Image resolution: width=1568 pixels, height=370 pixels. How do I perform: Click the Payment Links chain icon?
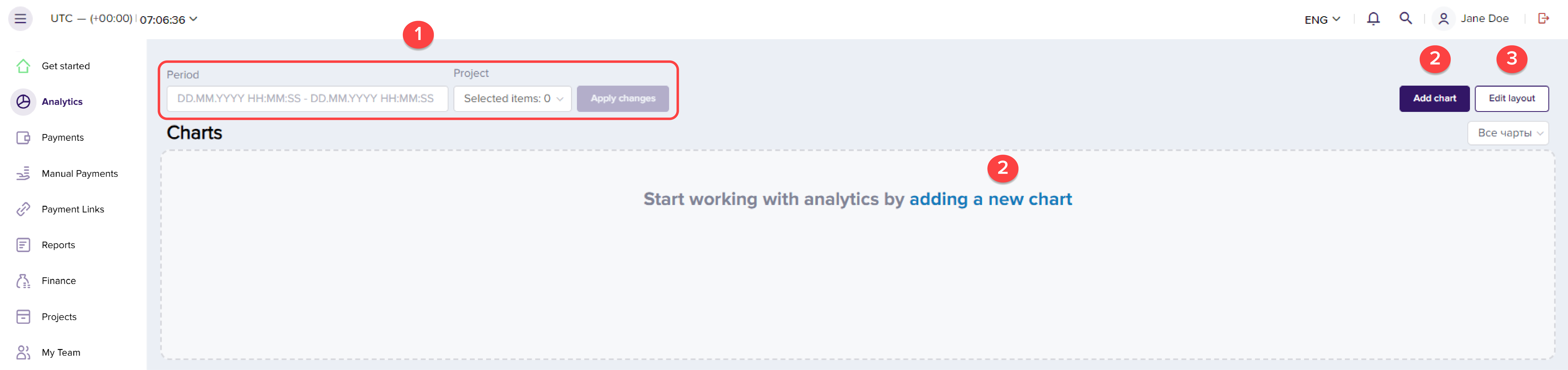pos(23,209)
